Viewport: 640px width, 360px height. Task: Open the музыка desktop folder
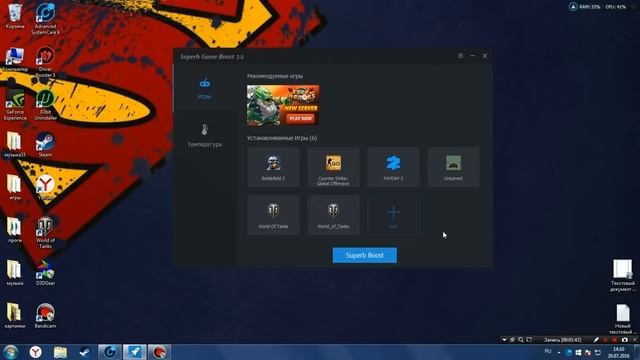(x=15, y=273)
